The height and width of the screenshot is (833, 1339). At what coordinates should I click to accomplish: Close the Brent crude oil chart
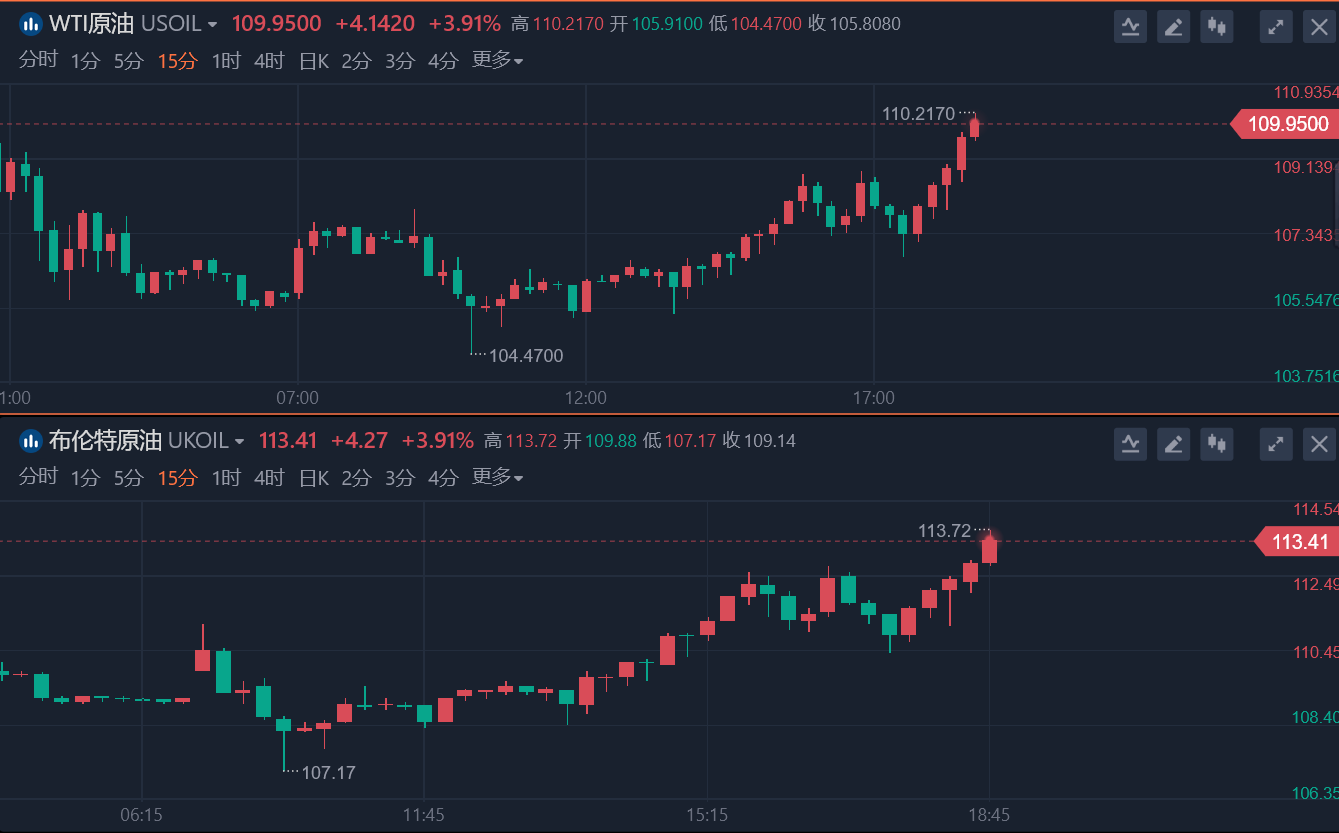1320,443
